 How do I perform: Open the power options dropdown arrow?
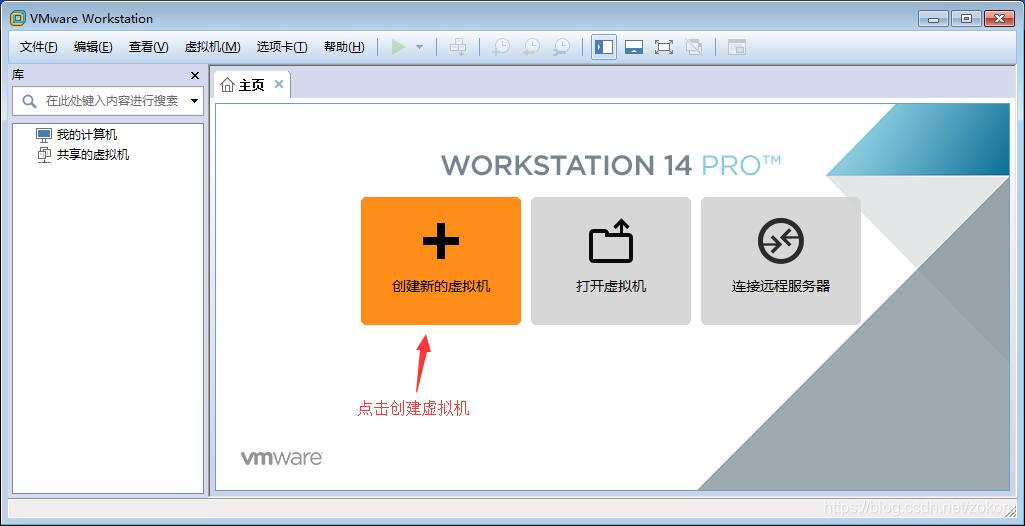pos(420,47)
